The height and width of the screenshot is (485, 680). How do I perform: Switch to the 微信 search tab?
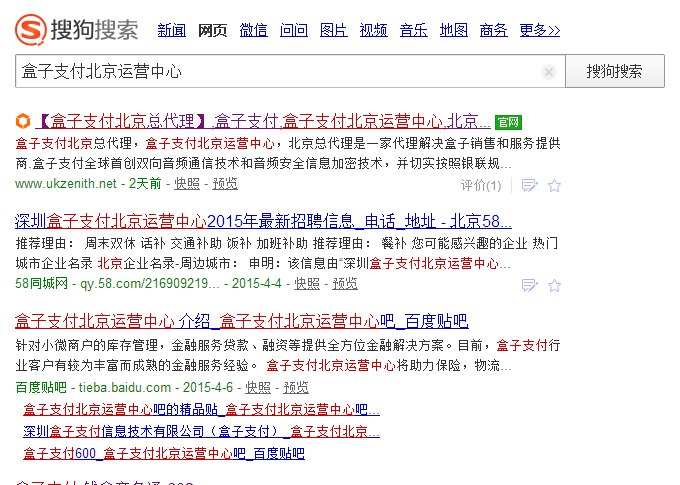click(x=253, y=30)
